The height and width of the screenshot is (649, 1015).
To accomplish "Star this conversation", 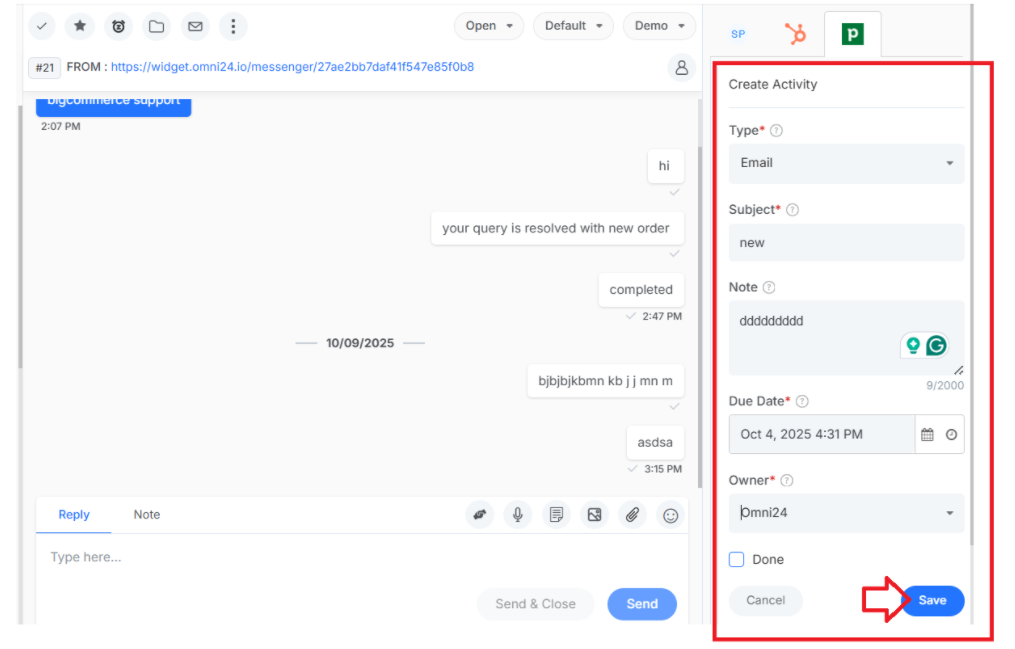I will tap(80, 26).
